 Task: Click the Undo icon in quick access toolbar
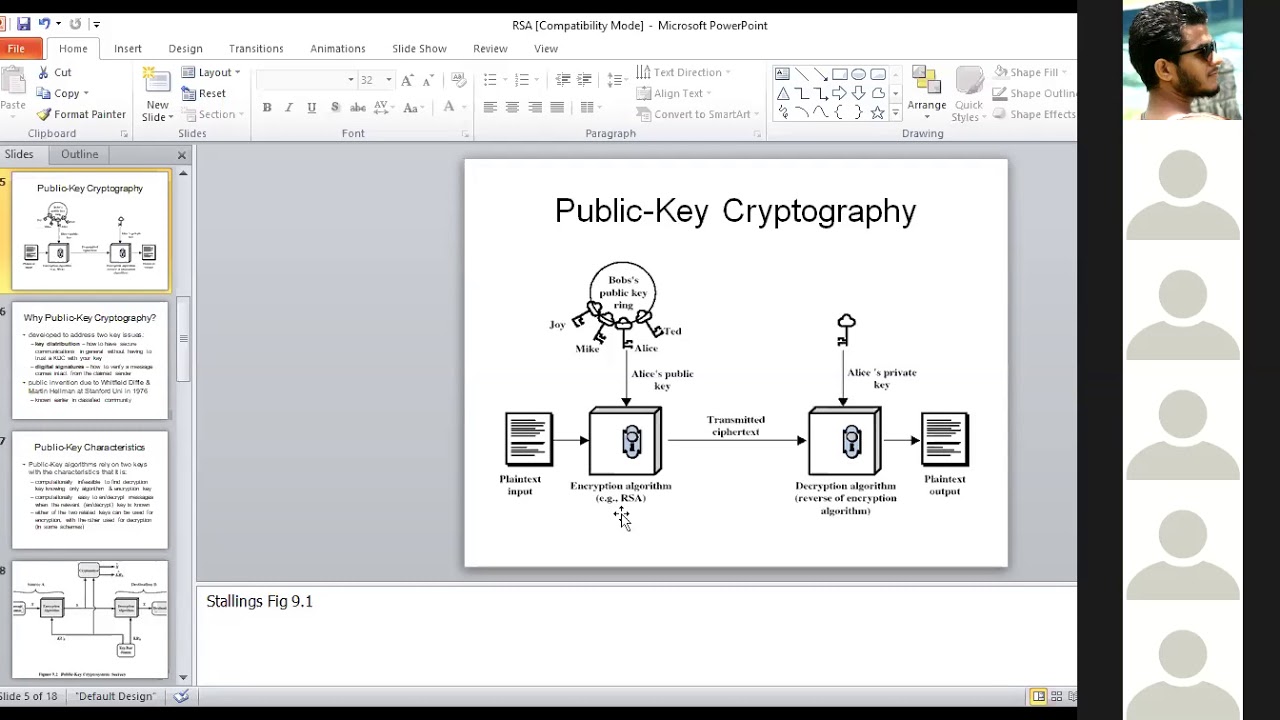point(44,23)
